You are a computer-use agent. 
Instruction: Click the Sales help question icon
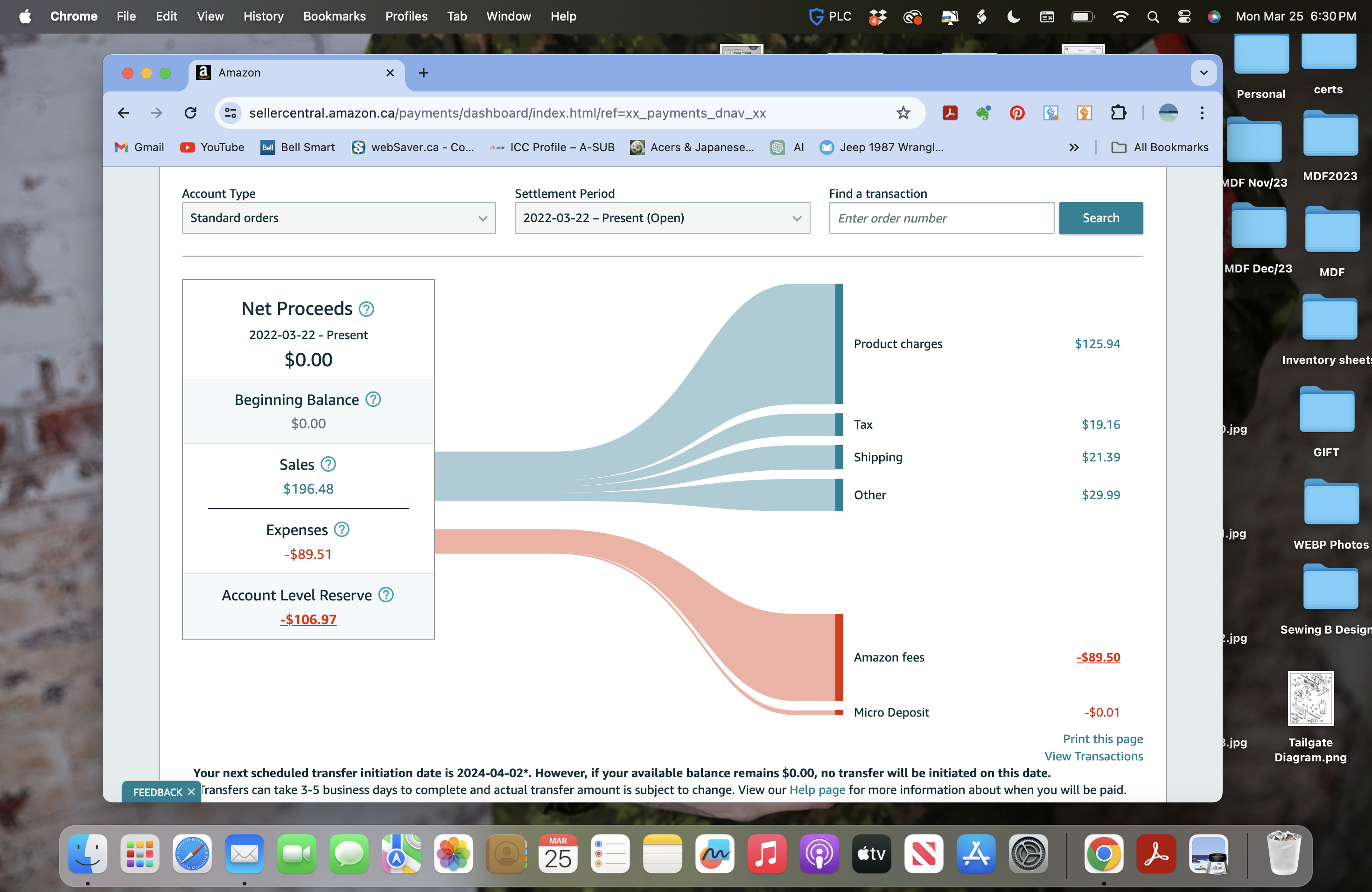pyautogui.click(x=328, y=464)
